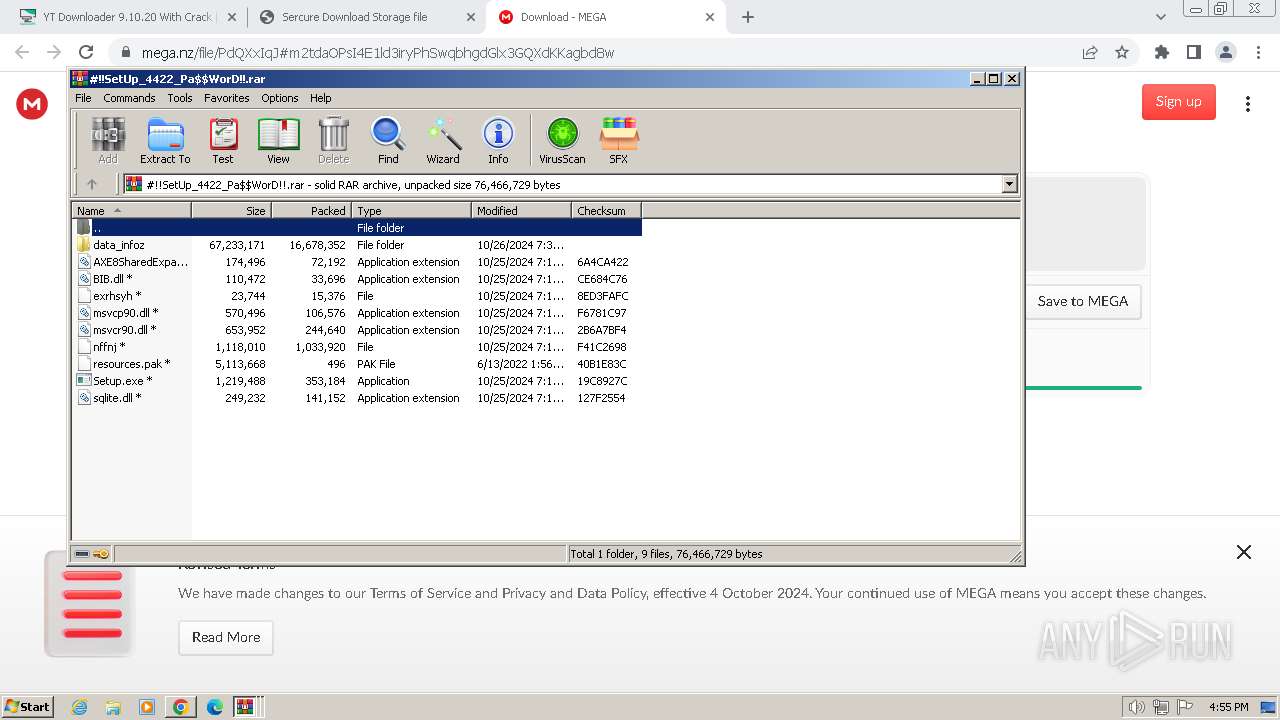Run the Test archive tool

[x=223, y=140]
